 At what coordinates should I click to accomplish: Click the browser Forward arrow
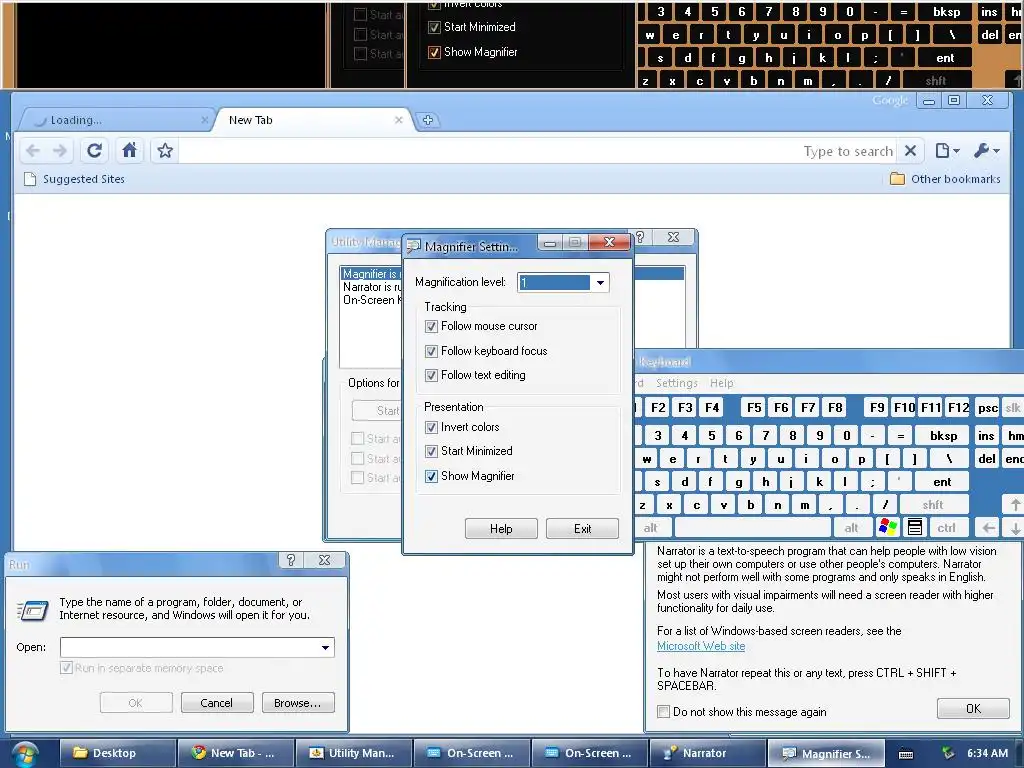pyautogui.click(x=59, y=151)
